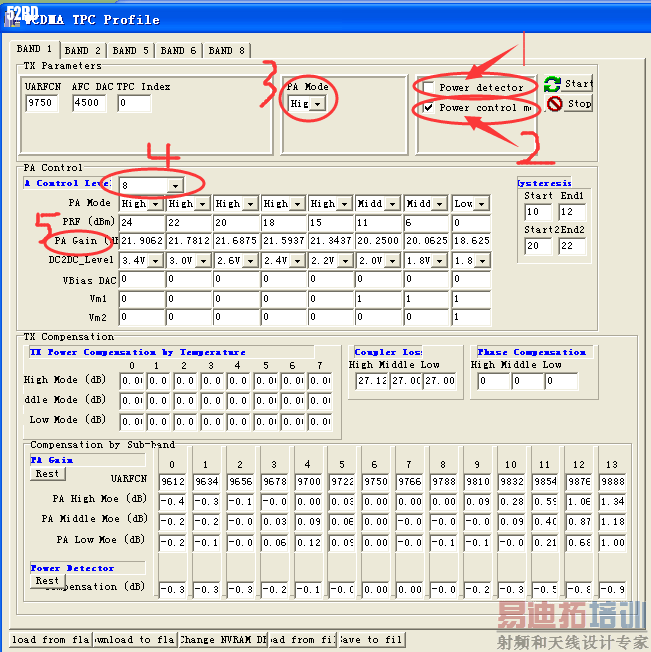The image size is (651, 652).
Task: Click the sub-band 0 UARFCN field 9612
Action: point(173,482)
